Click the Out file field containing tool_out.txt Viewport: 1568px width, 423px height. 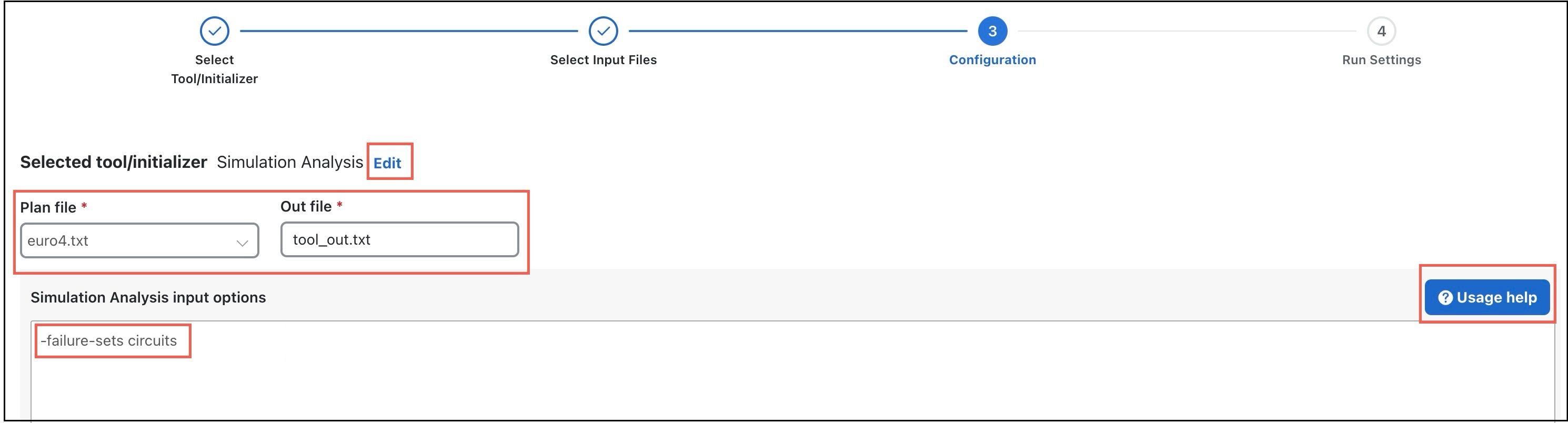point(399,239)
